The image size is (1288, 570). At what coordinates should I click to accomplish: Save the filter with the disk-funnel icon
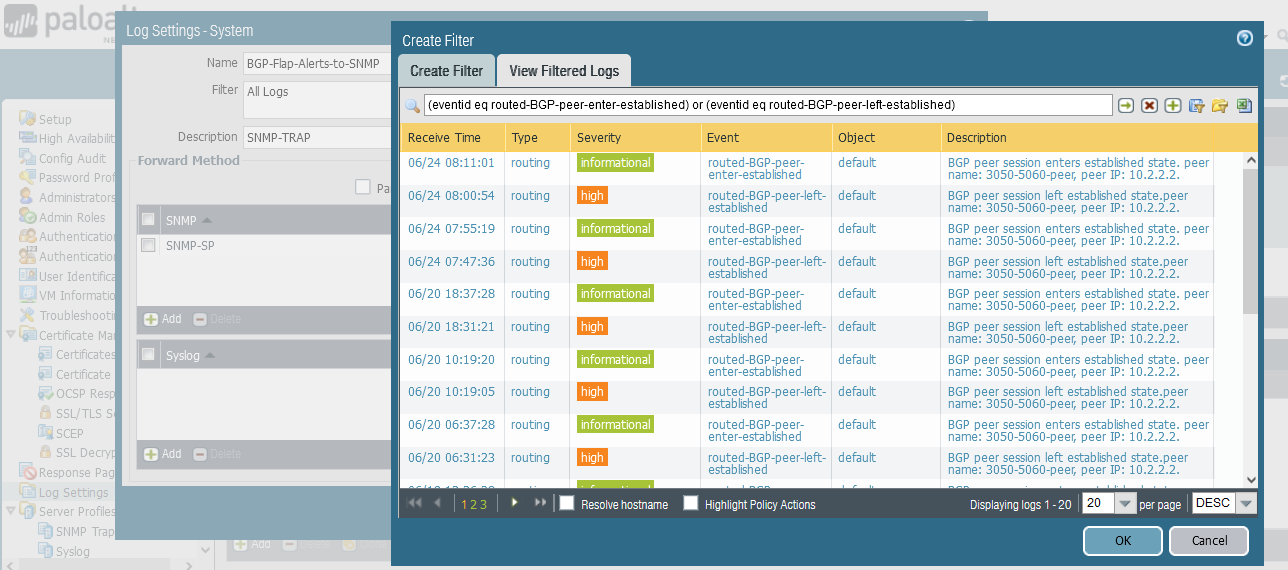(1196, 105)
